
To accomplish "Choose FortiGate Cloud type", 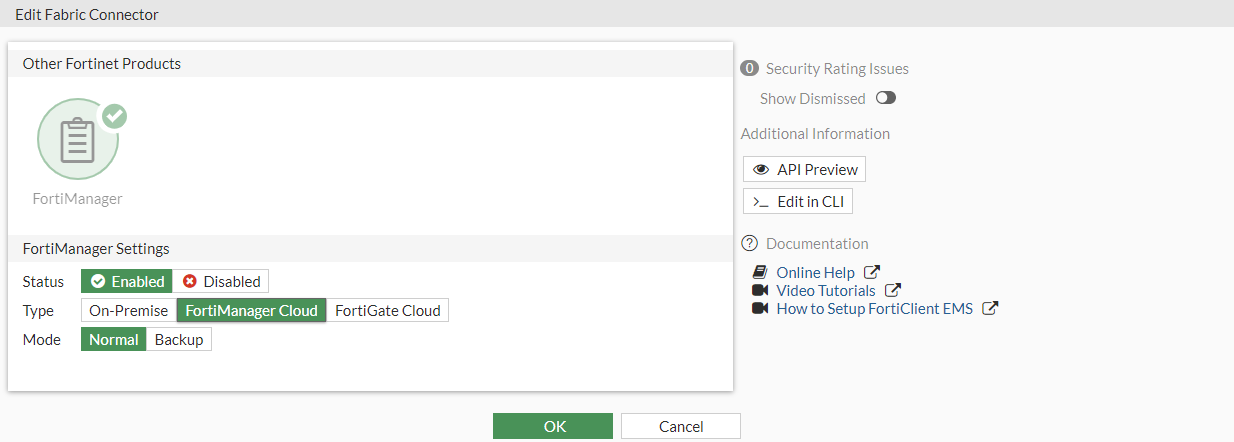I will point(387,311).
